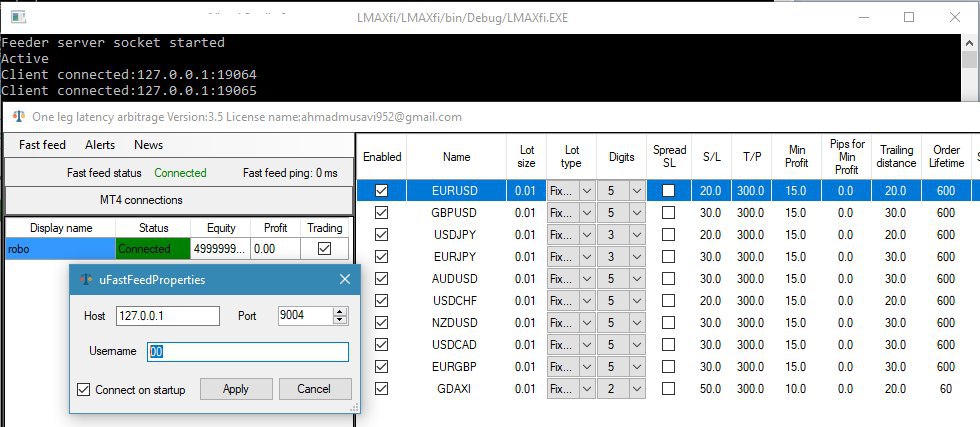Toggle Trading checkbox for robo
Screen dimensions: 980x427
coord(324,249)
